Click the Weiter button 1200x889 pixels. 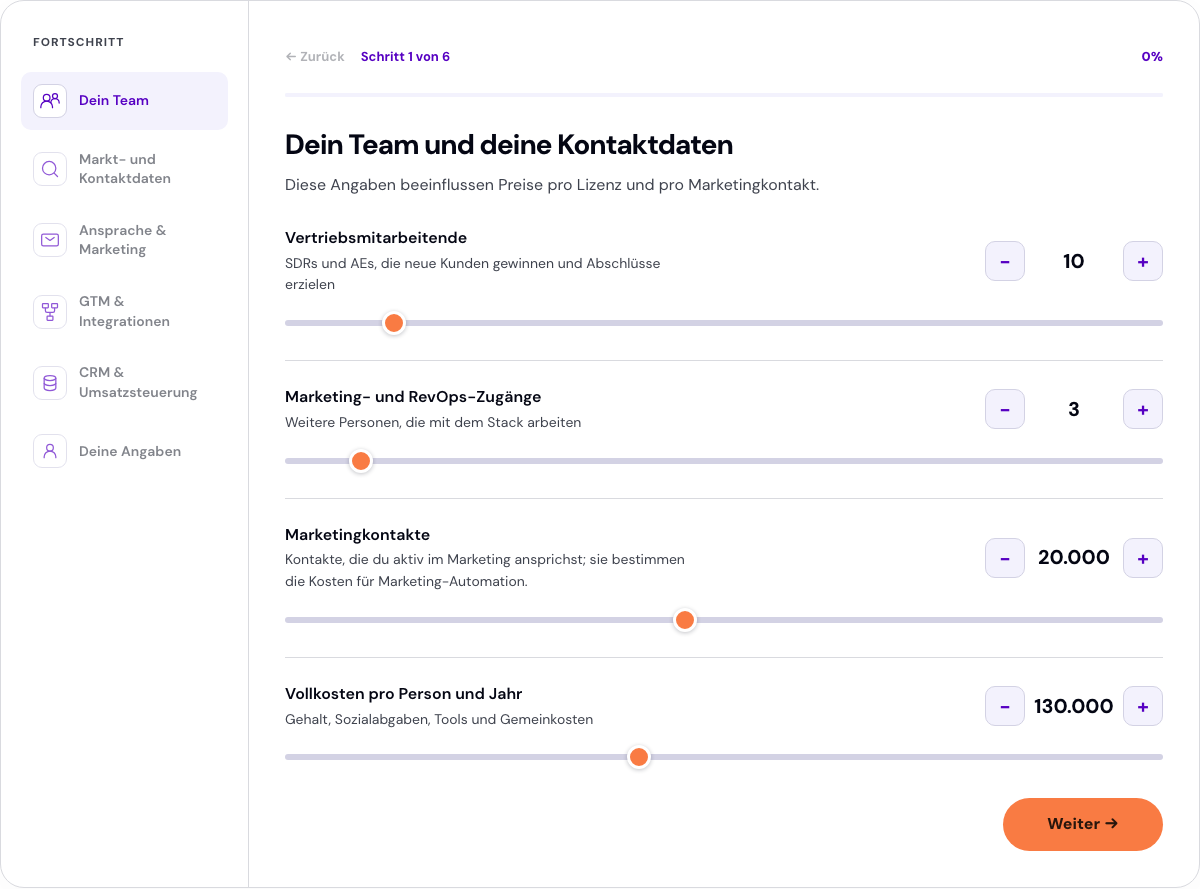[1083, 824]
